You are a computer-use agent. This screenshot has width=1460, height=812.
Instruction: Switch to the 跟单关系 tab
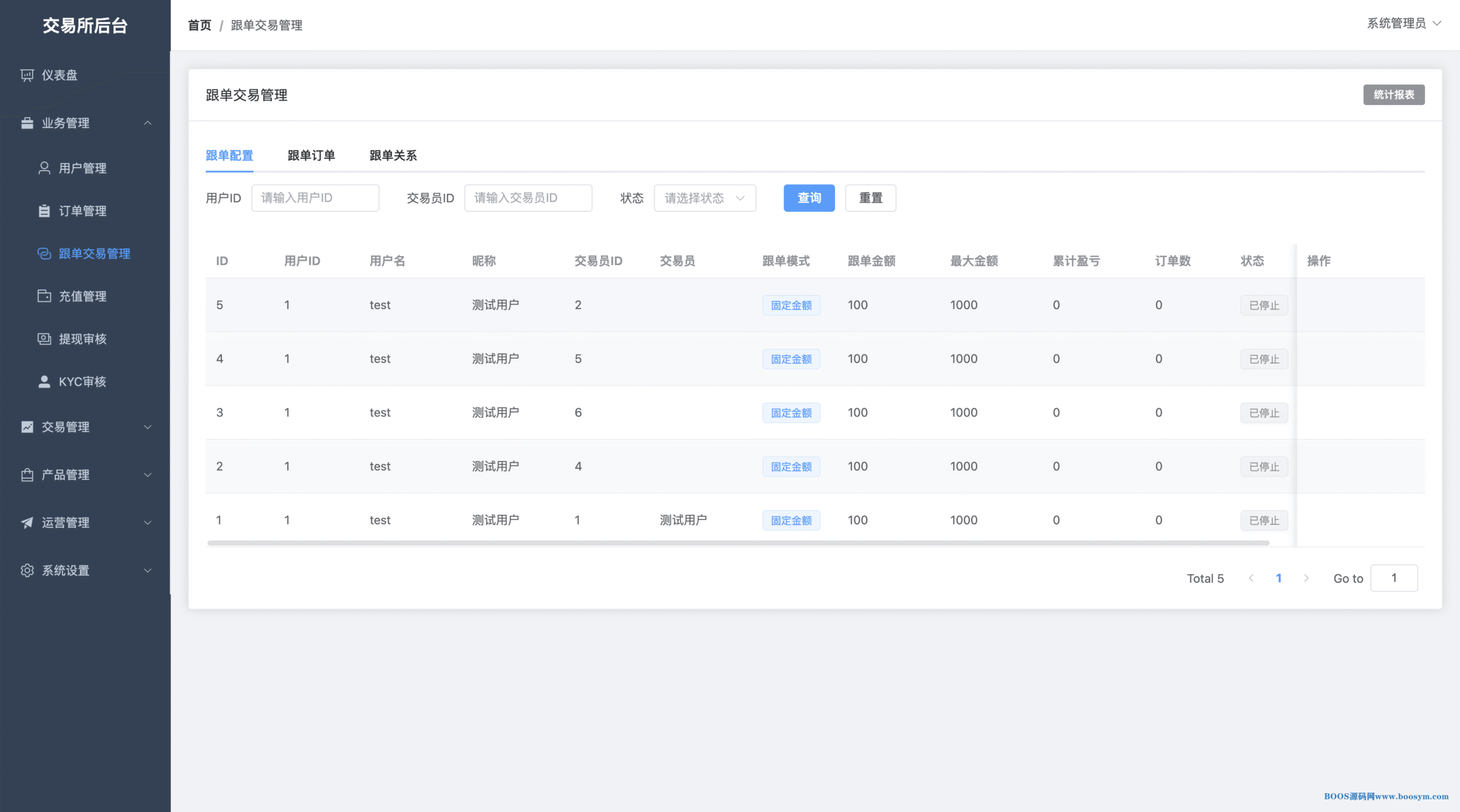pos(393,156)
